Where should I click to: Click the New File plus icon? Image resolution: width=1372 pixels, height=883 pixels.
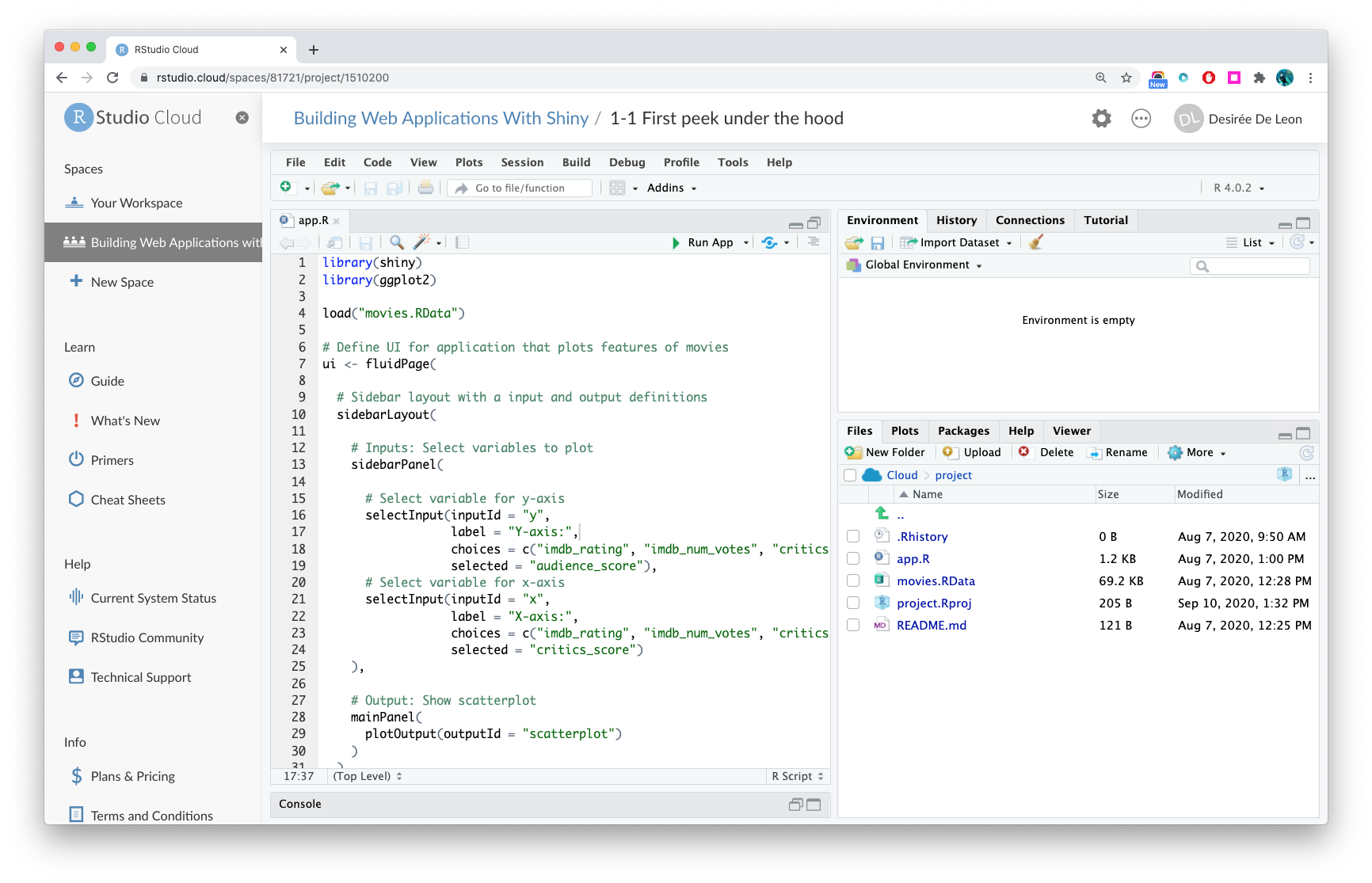pos(286,187)
